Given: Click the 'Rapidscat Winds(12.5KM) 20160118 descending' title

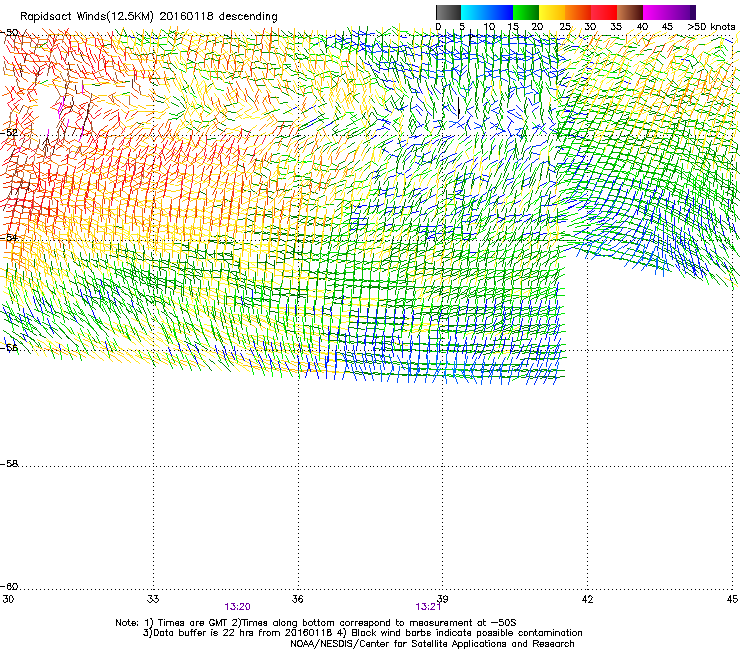Looking at the screenshot, I should [149, 17].
